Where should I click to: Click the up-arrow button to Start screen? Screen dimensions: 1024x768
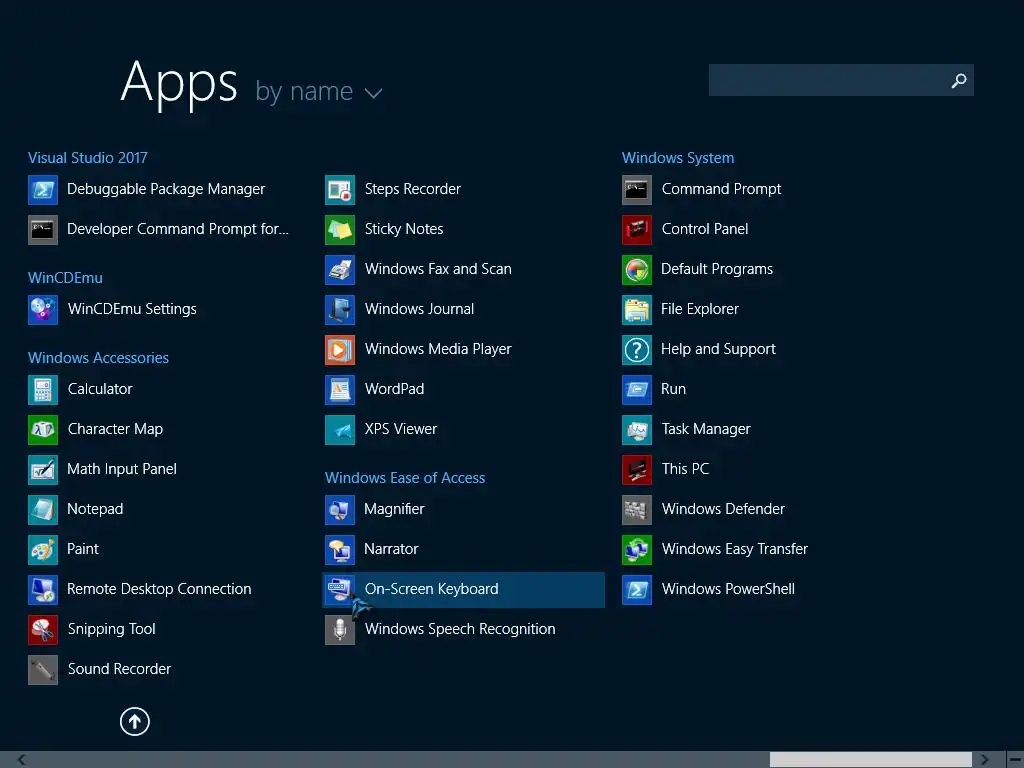click(135, 722)
